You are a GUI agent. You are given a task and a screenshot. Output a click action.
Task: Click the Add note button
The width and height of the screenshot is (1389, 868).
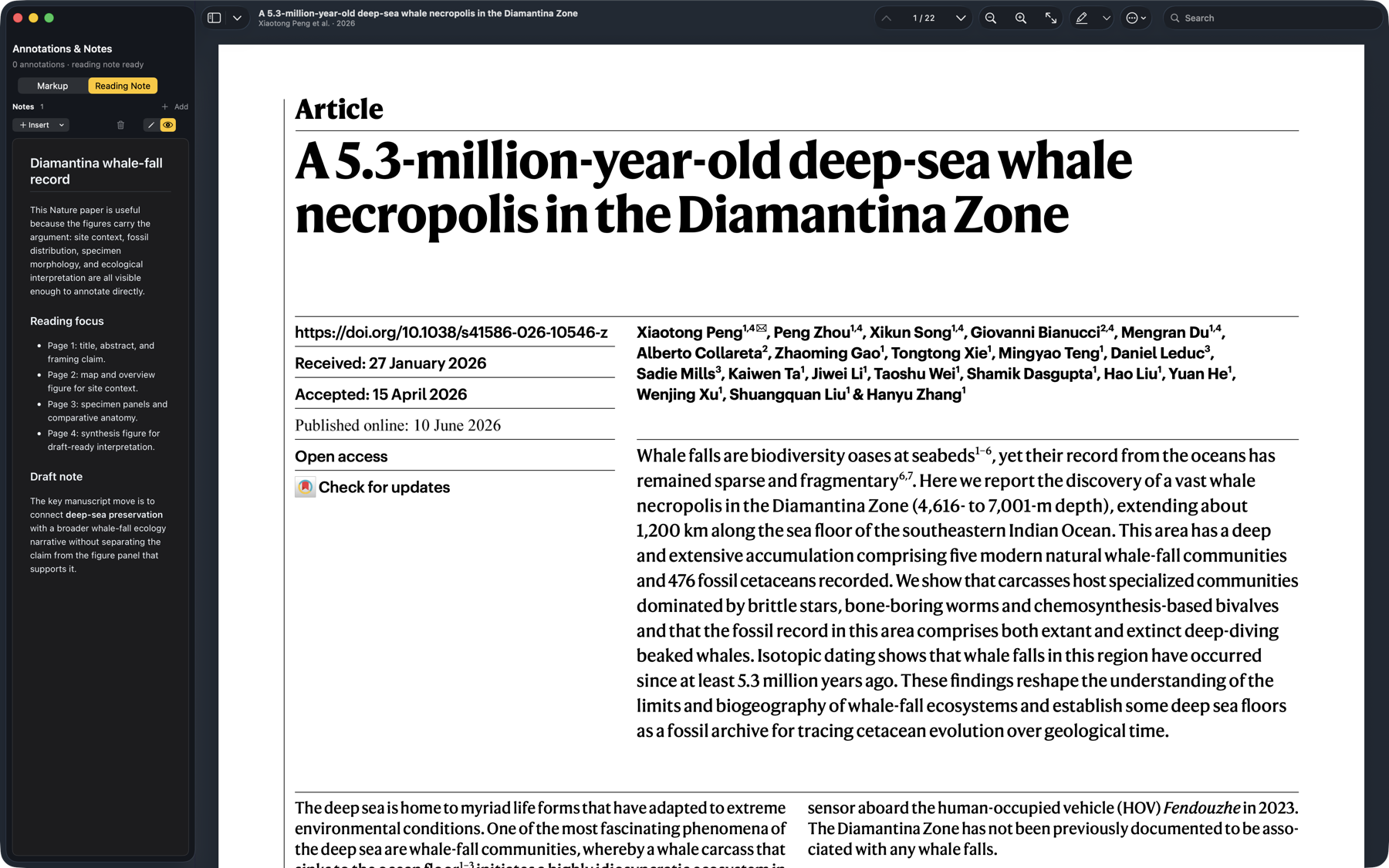(x=175, y=106)
